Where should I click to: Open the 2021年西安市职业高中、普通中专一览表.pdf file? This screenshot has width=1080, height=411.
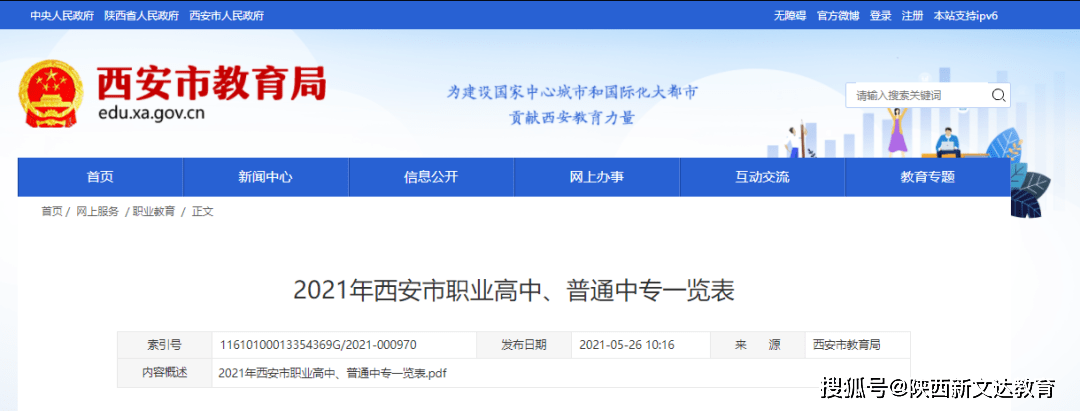click(333, 373)
